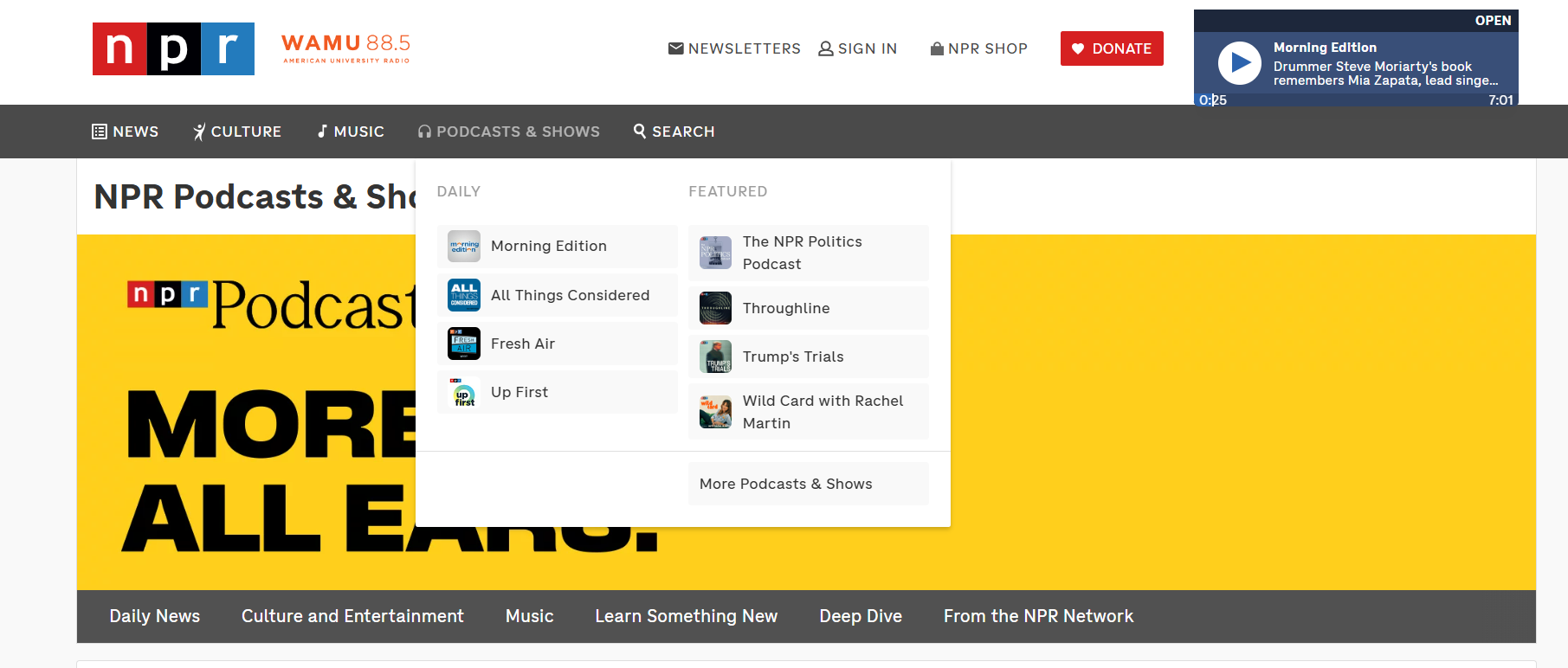
Task: Collapse the Podcasts & Shows dropdown
Action: (x=509, y=132)
